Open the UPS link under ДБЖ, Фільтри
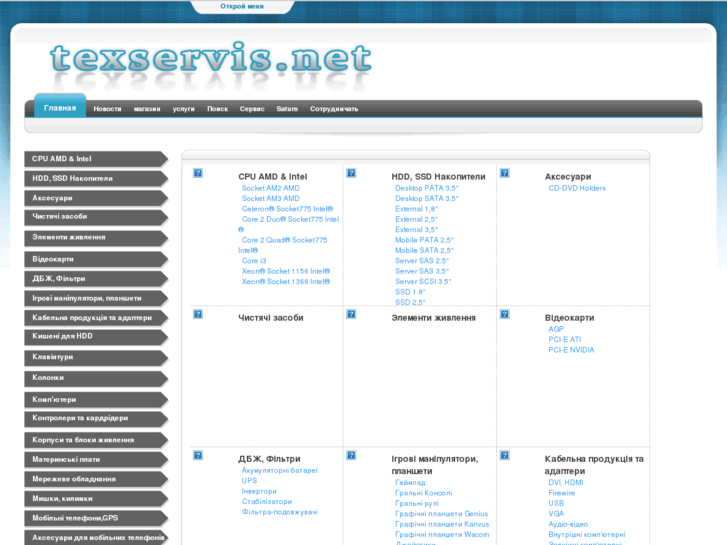The height and width of the screenshot is (545, 727). (249, 481)
